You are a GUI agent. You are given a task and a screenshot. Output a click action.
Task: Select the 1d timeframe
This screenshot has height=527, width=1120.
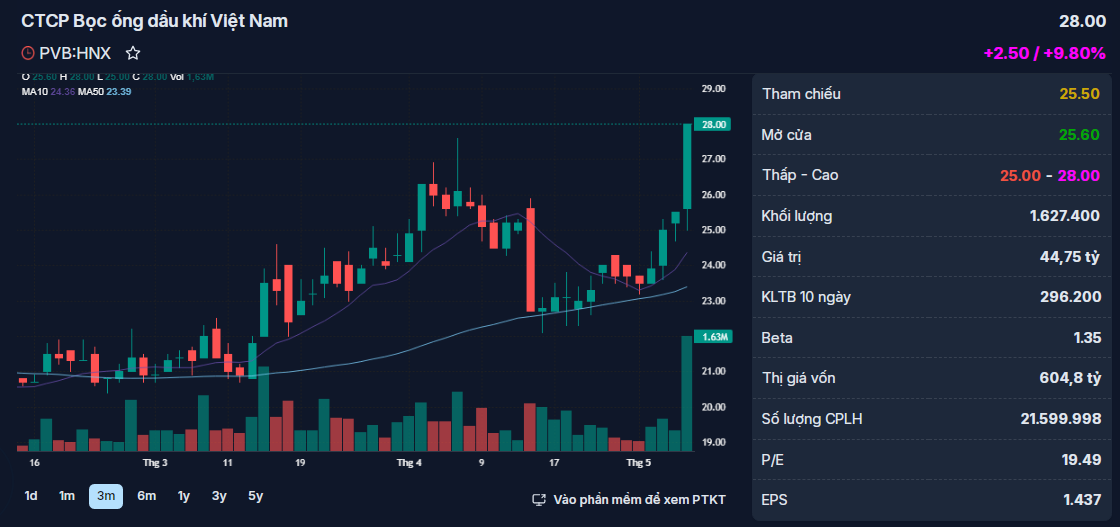pyautogui.click(x=31, y=496)
